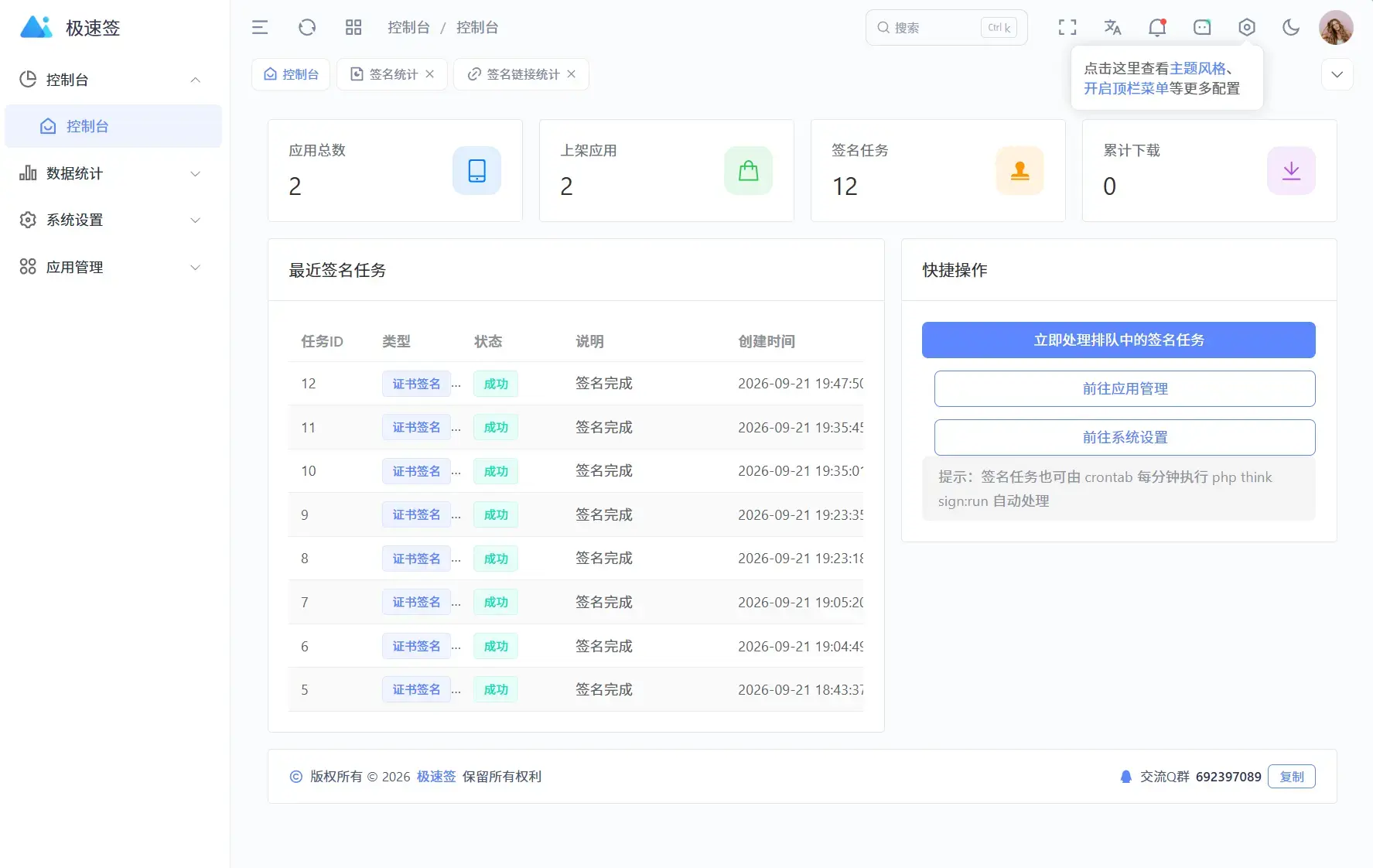Select the 控制台 submenu item in sidebar

[x=113, y=126]
